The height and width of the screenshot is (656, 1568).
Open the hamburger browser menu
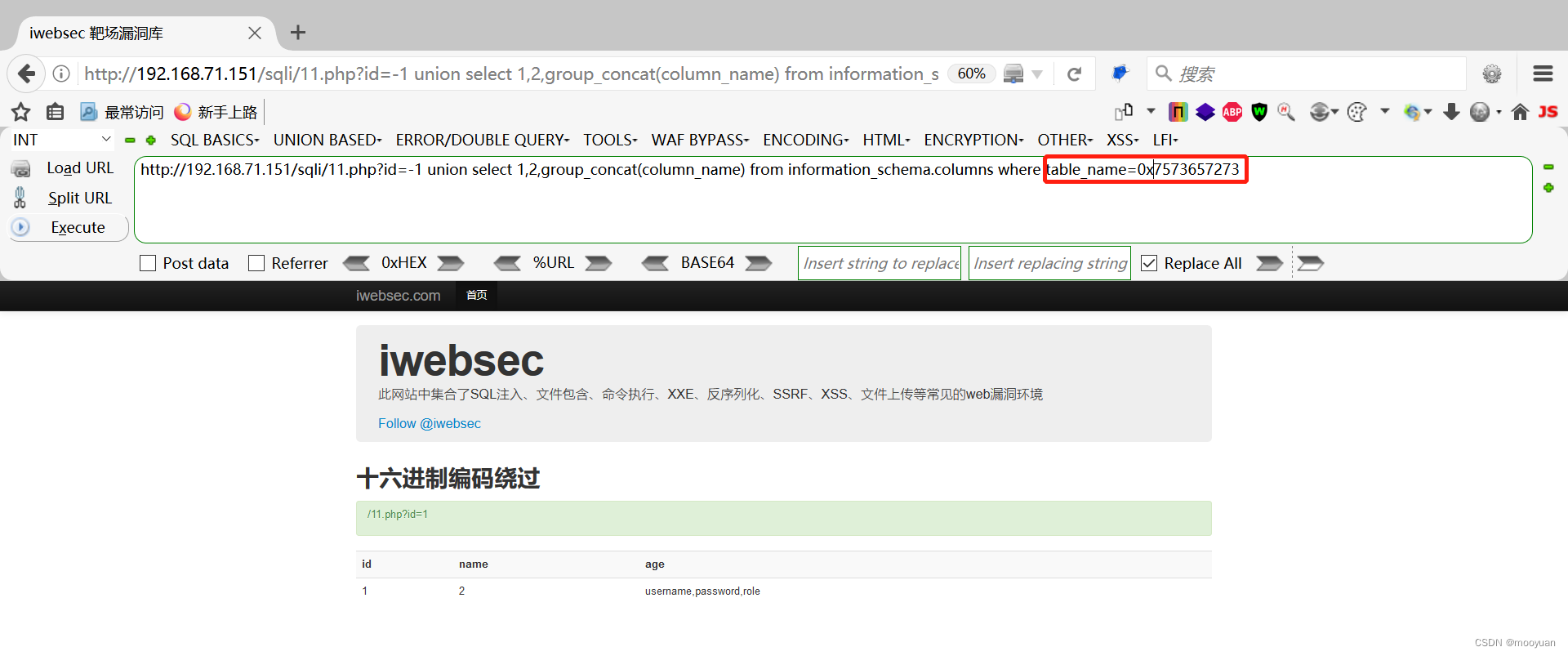[x=1543, y=74]
